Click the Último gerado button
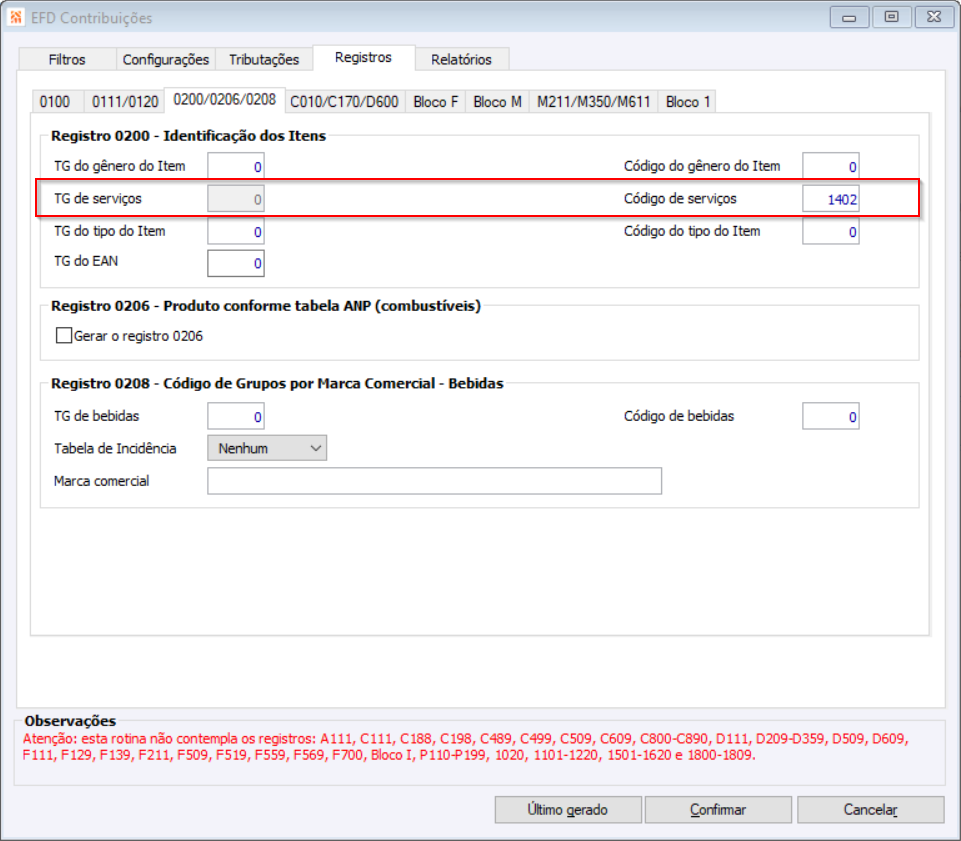Screen dimensions: 961x841 [x=568, y=810]
